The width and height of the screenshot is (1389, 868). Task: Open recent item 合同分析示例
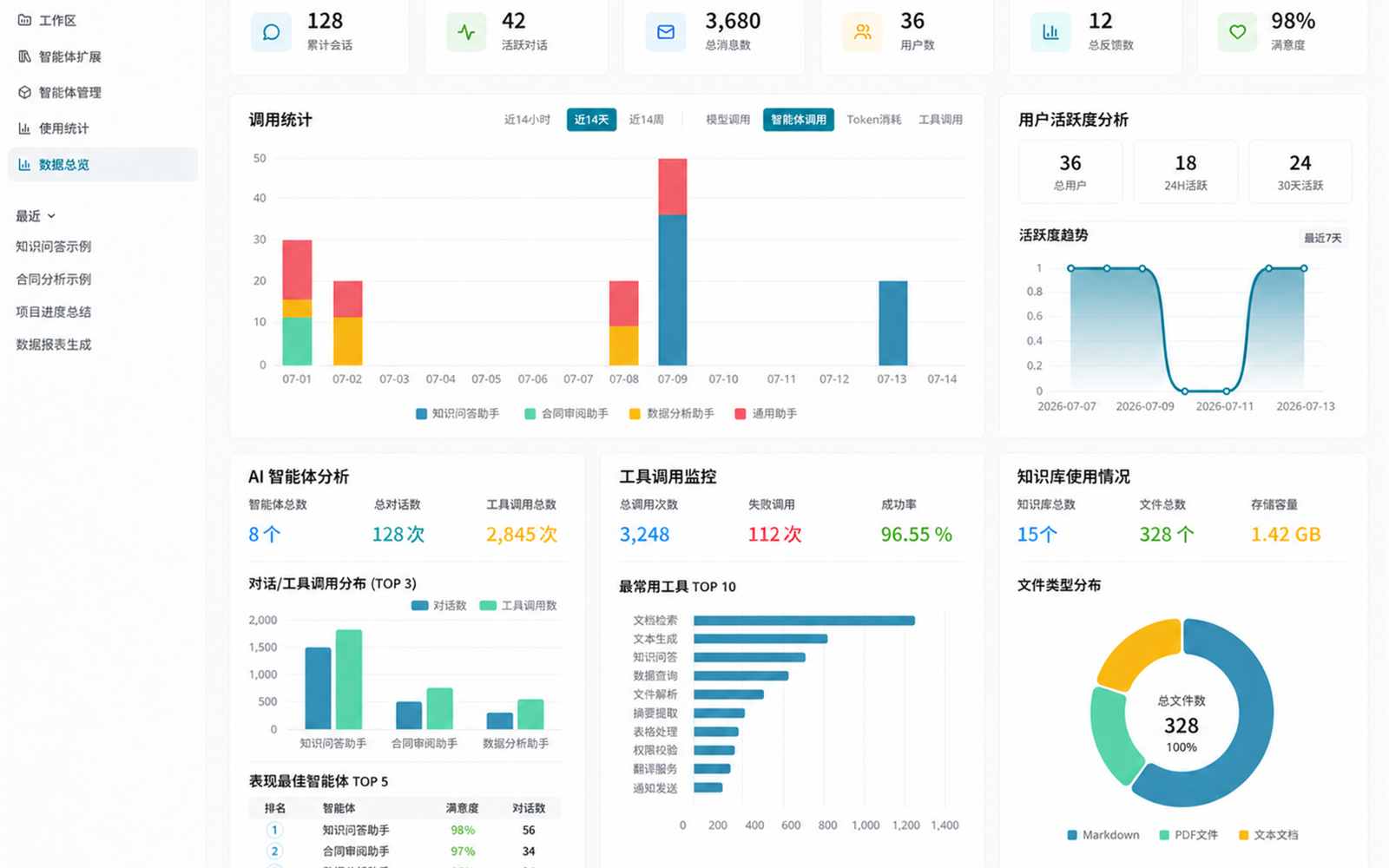click(x=53, y=279)
